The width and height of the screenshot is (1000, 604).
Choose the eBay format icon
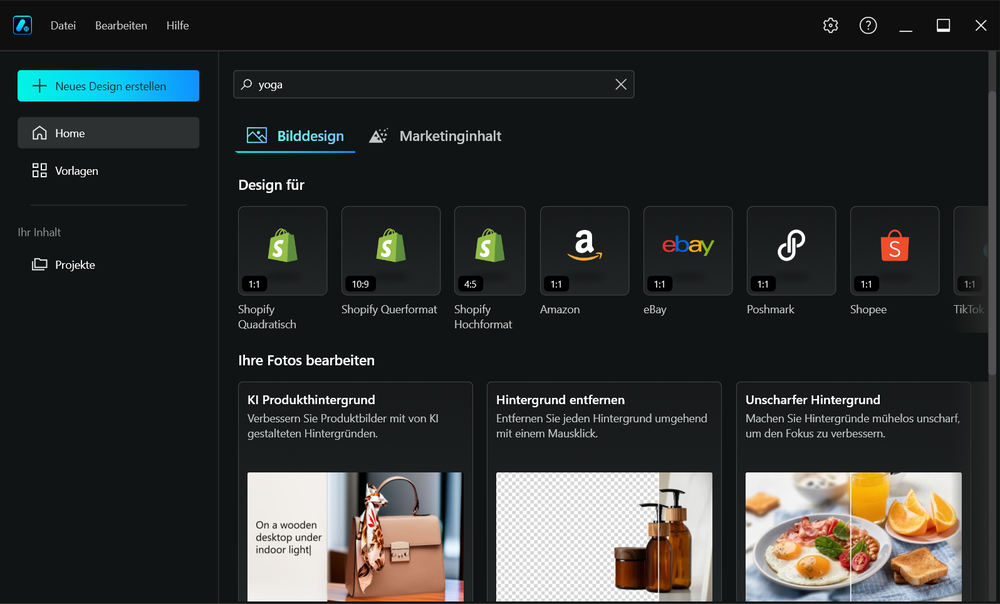tap(687, 250)
